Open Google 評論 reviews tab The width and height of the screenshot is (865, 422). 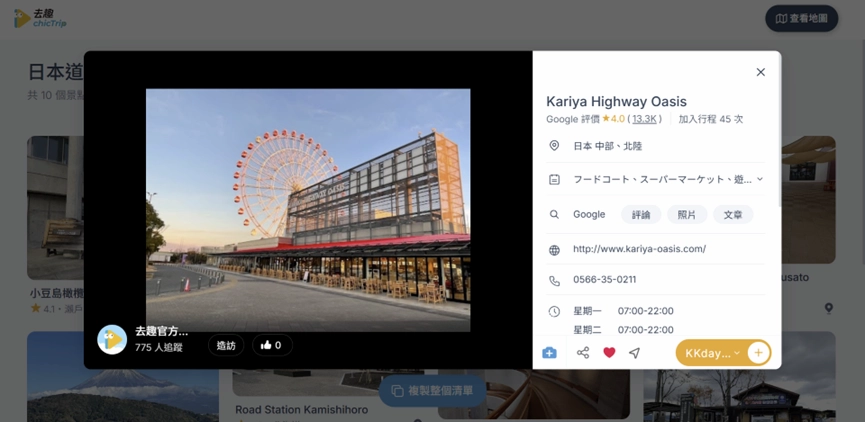[641, 215]
